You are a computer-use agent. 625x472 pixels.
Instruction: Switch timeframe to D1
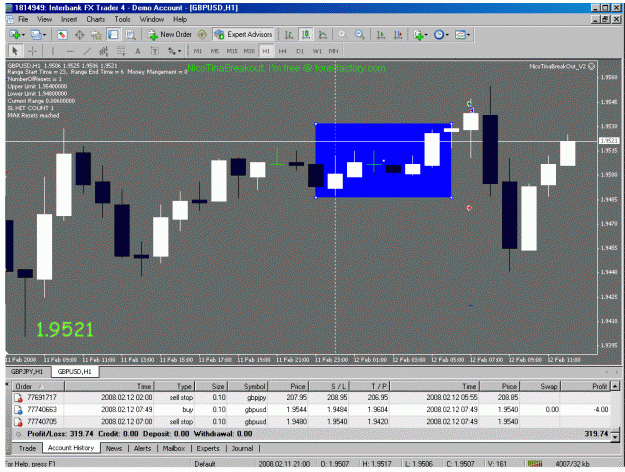pos(300,51)
